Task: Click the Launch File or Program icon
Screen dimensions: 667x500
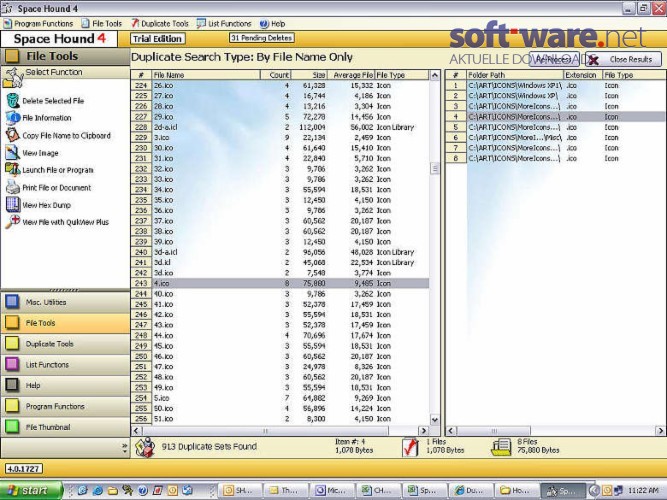Action: pos(13,170)
